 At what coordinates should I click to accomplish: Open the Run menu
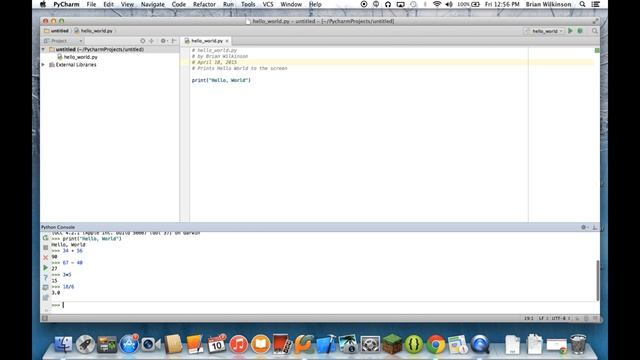pos(228,4)
